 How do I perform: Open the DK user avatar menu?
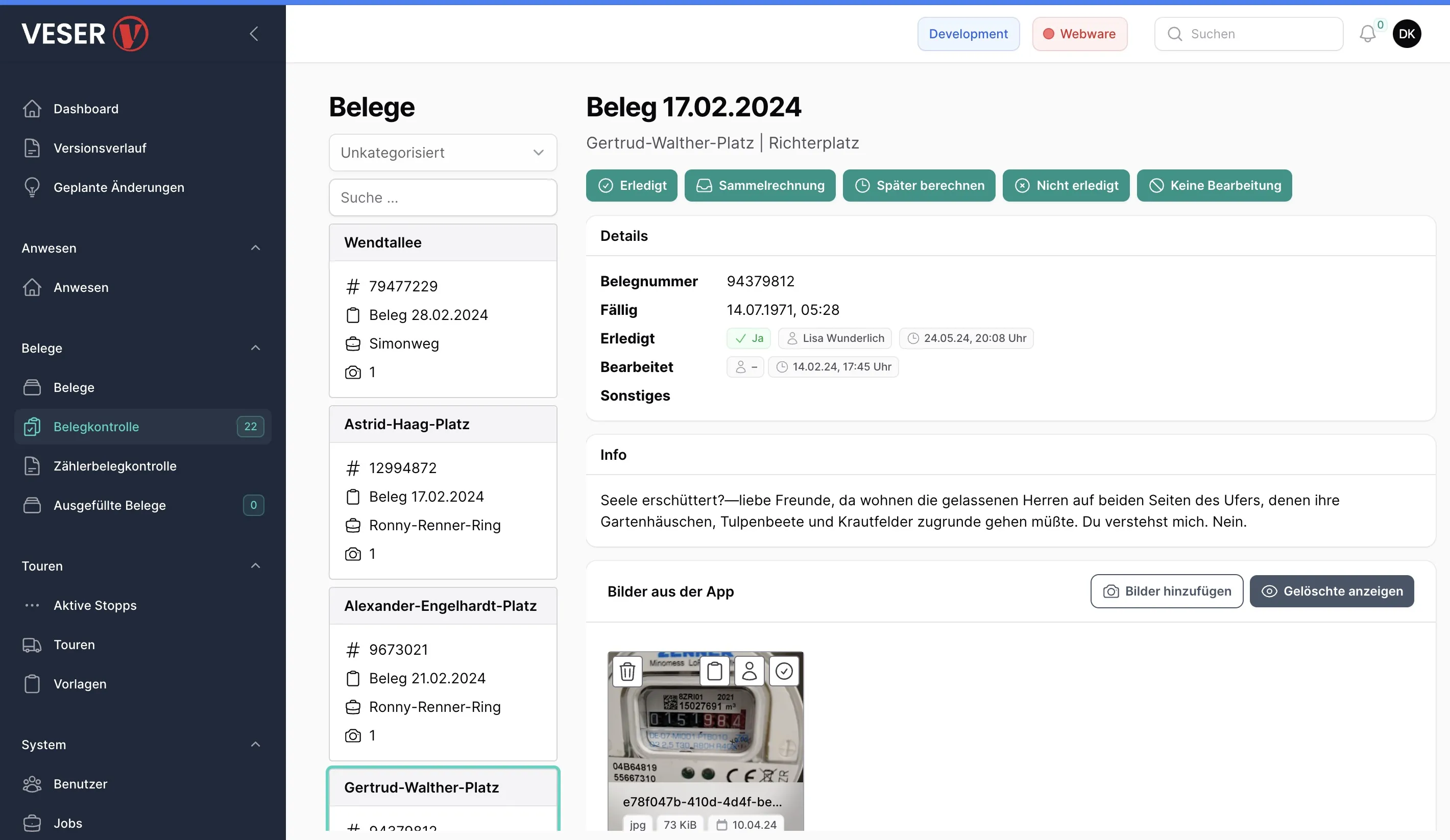click(x=1406, y=34)
